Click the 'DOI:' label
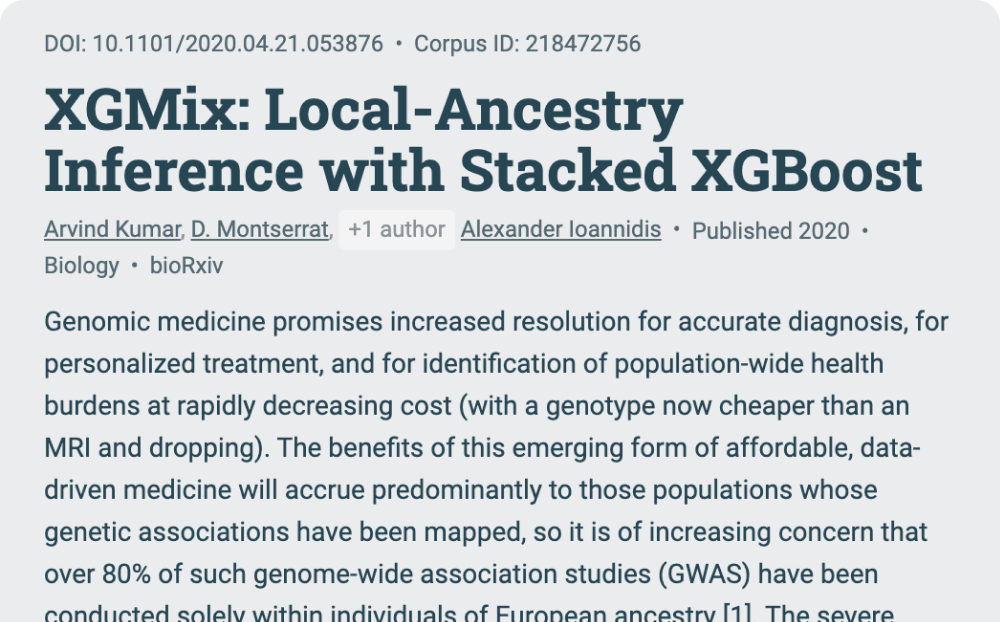The height and width of the screenshot is (622, 1000). click(x=66, y=44)
